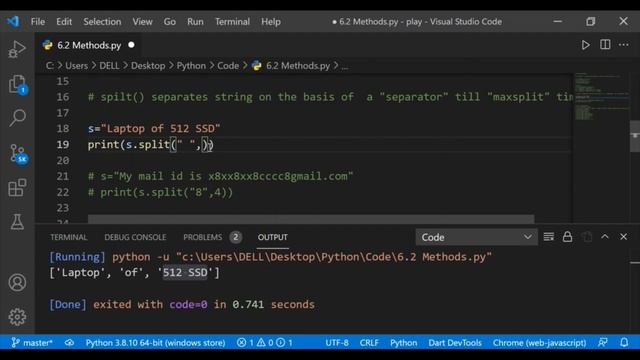The width and height of the screenshot is (640, 360).
Task: Open the Edit menu
Action: 64,22
